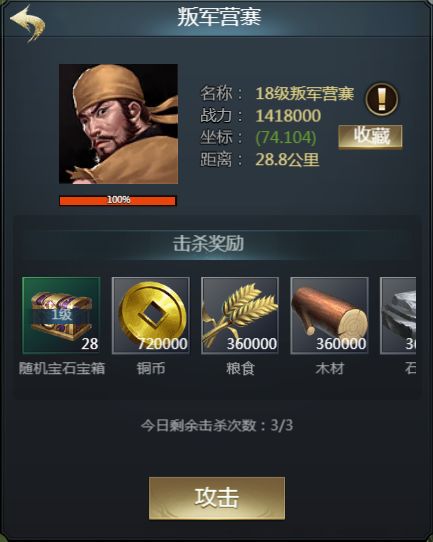Click the 今日剩余击杀次数 3/3 text

pyautogui.click(x=217, y=425)
